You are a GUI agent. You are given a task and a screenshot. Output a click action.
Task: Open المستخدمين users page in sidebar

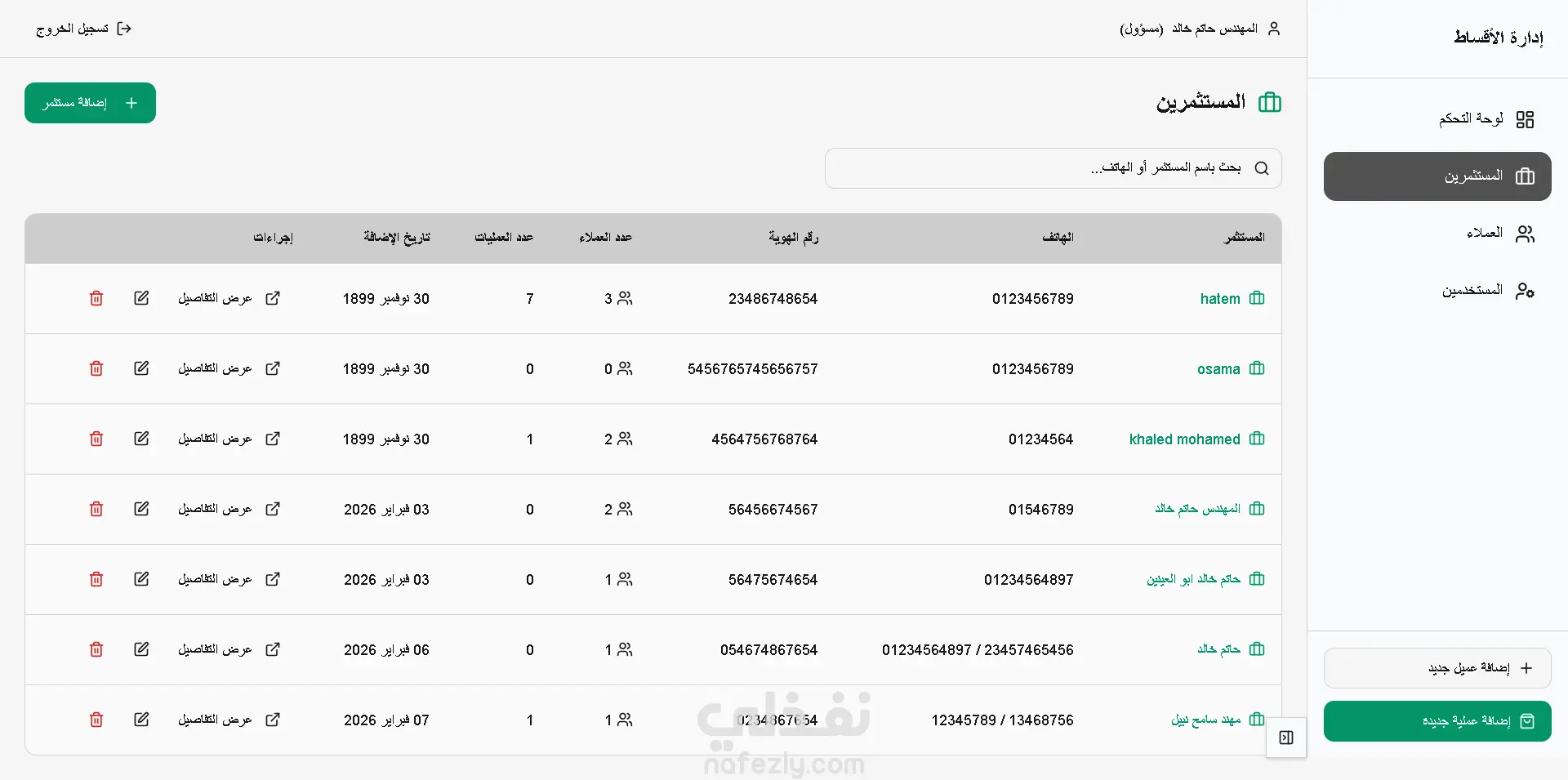click(x=1437, y=291)
